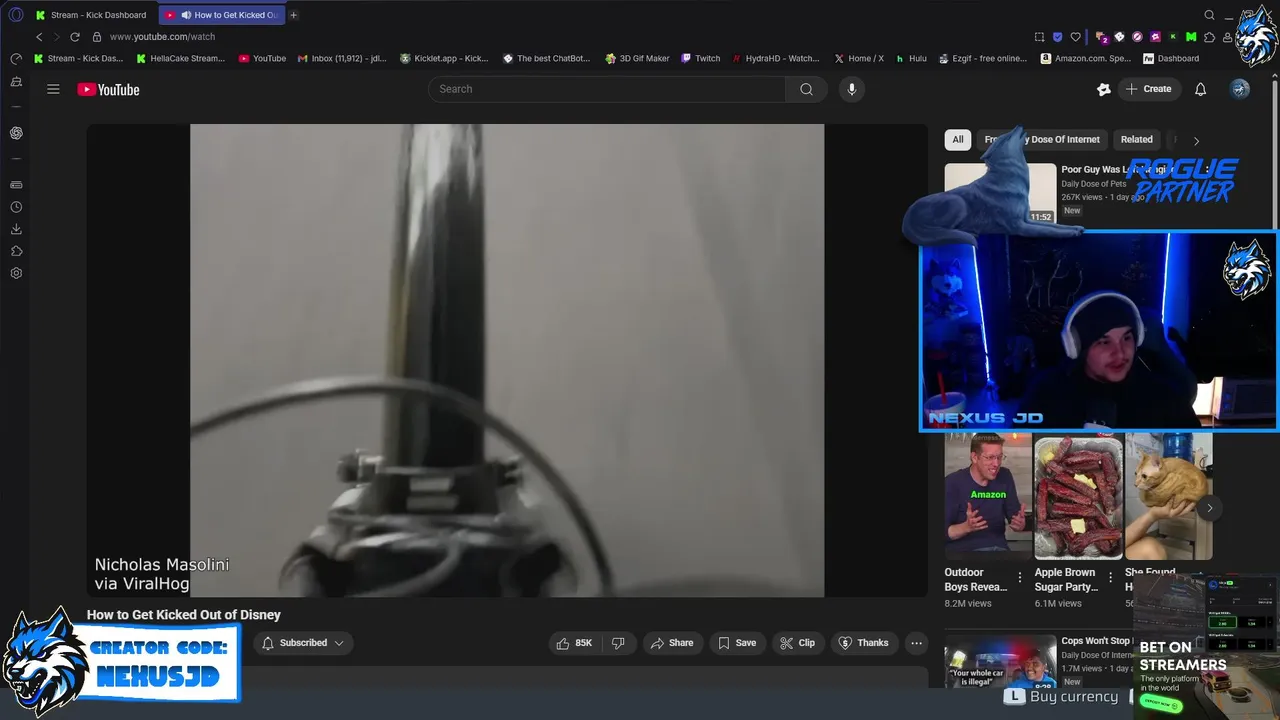Open the ad blocker shield icon

pos(1057,37)
